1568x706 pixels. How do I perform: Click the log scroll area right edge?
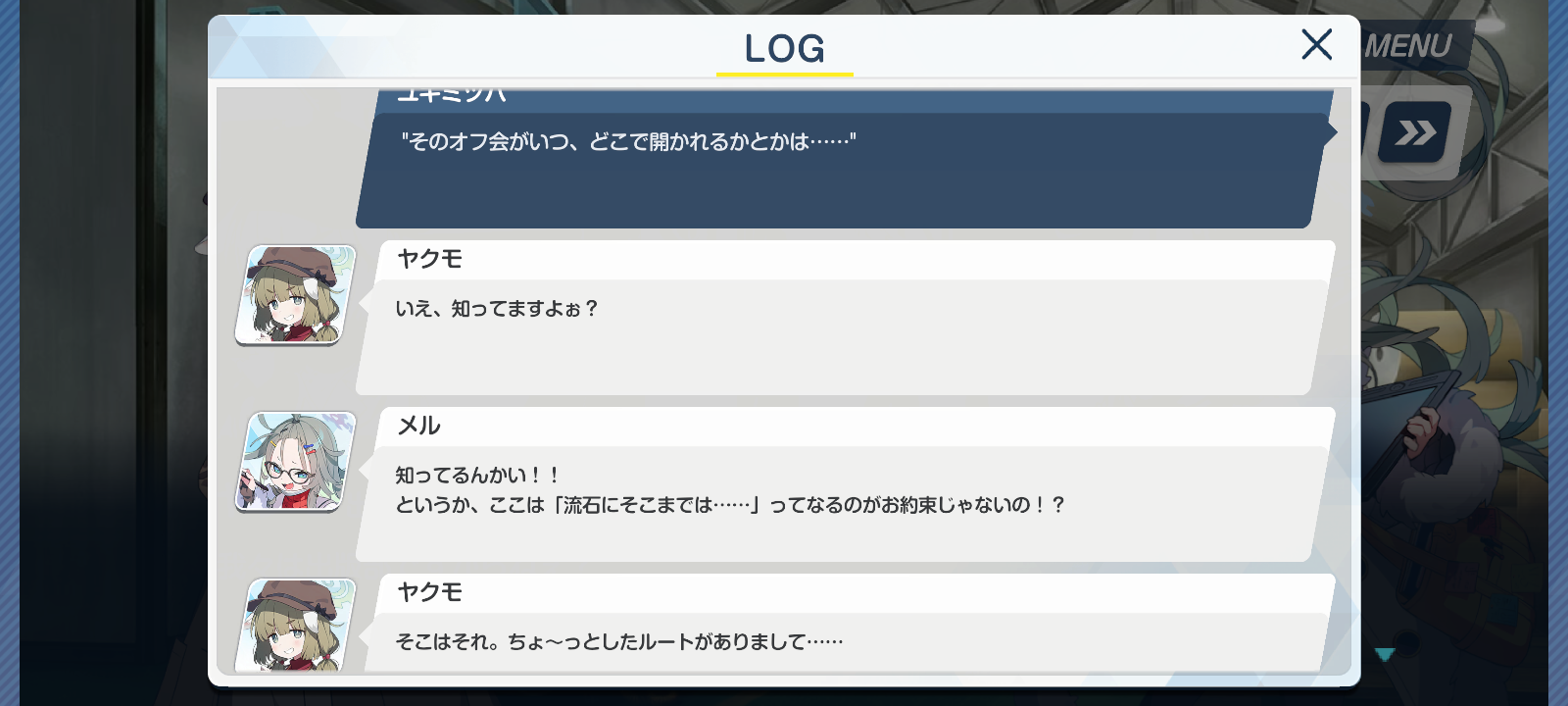1346,380
